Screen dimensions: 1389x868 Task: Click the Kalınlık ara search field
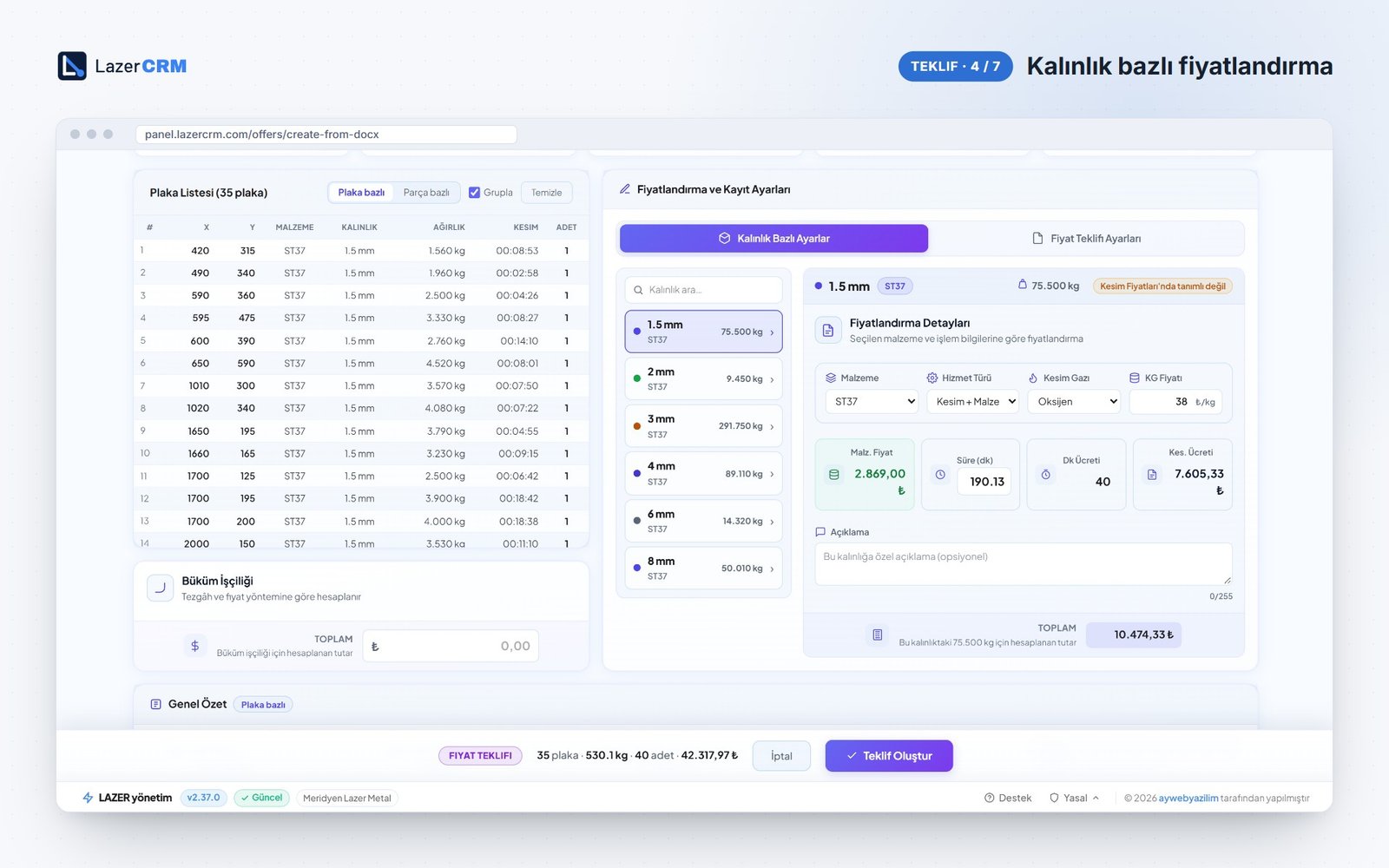pyautogui.click(x=704, y=290)
